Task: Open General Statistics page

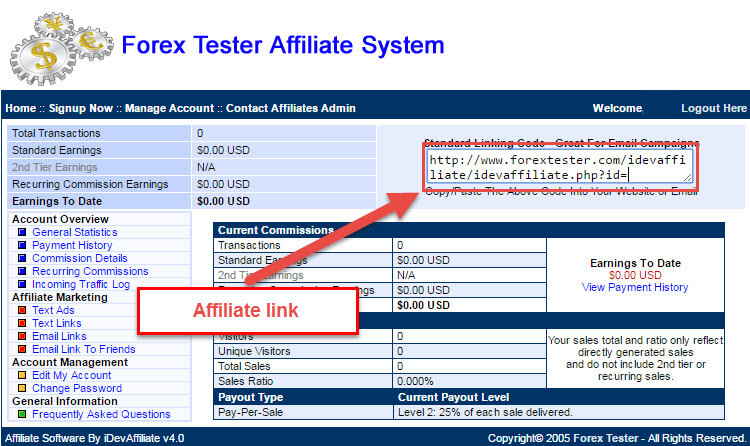Action: [x=75, y=232]
